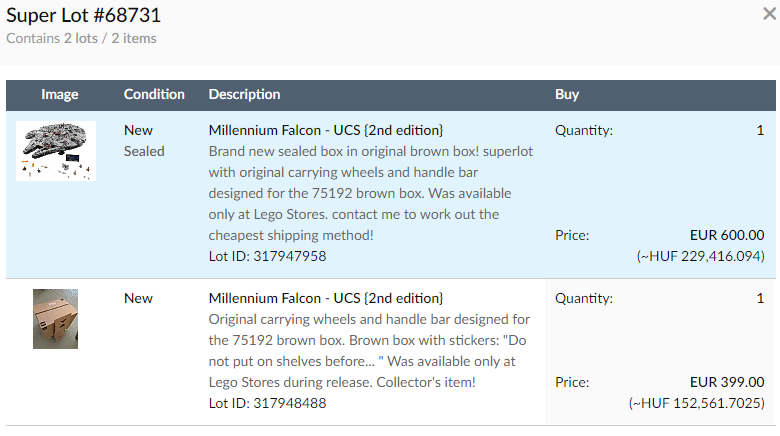780x436 pixels.
Task: Click the New Sealed condition cell
Action: point(144,141)
